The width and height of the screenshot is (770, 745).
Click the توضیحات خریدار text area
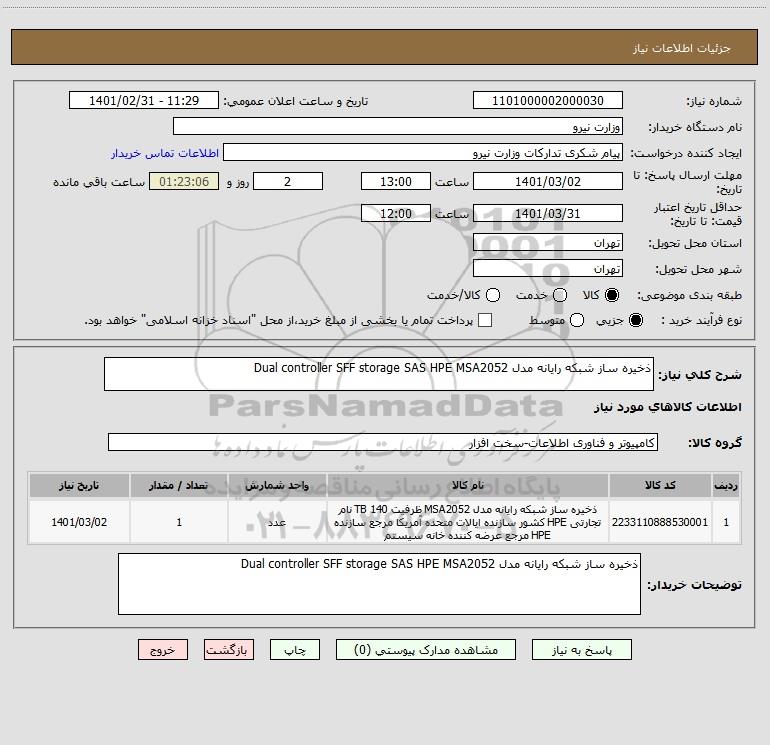[379, 584]
